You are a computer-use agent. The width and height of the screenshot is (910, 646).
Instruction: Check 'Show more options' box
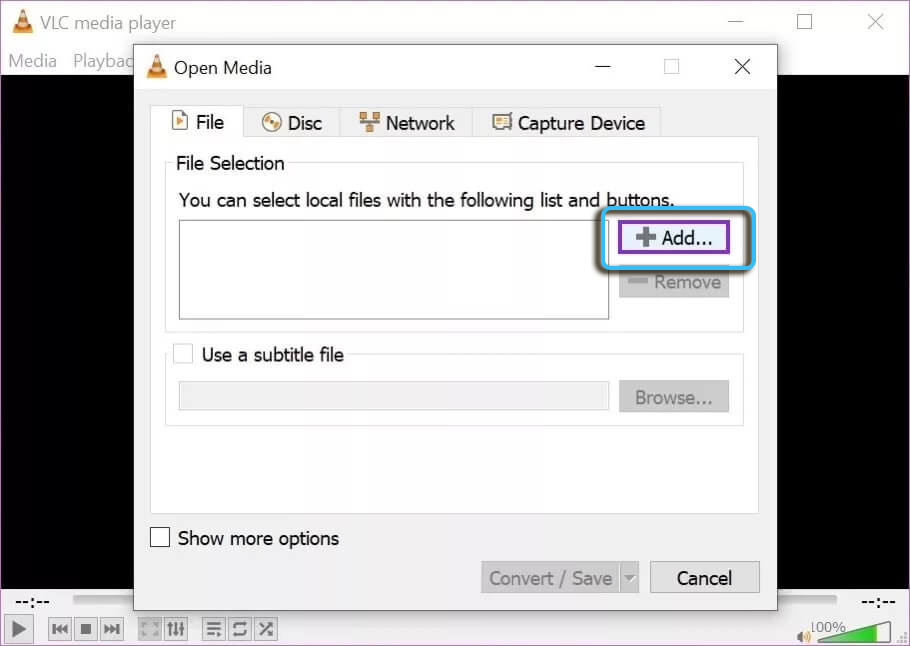tap(160, 538)
